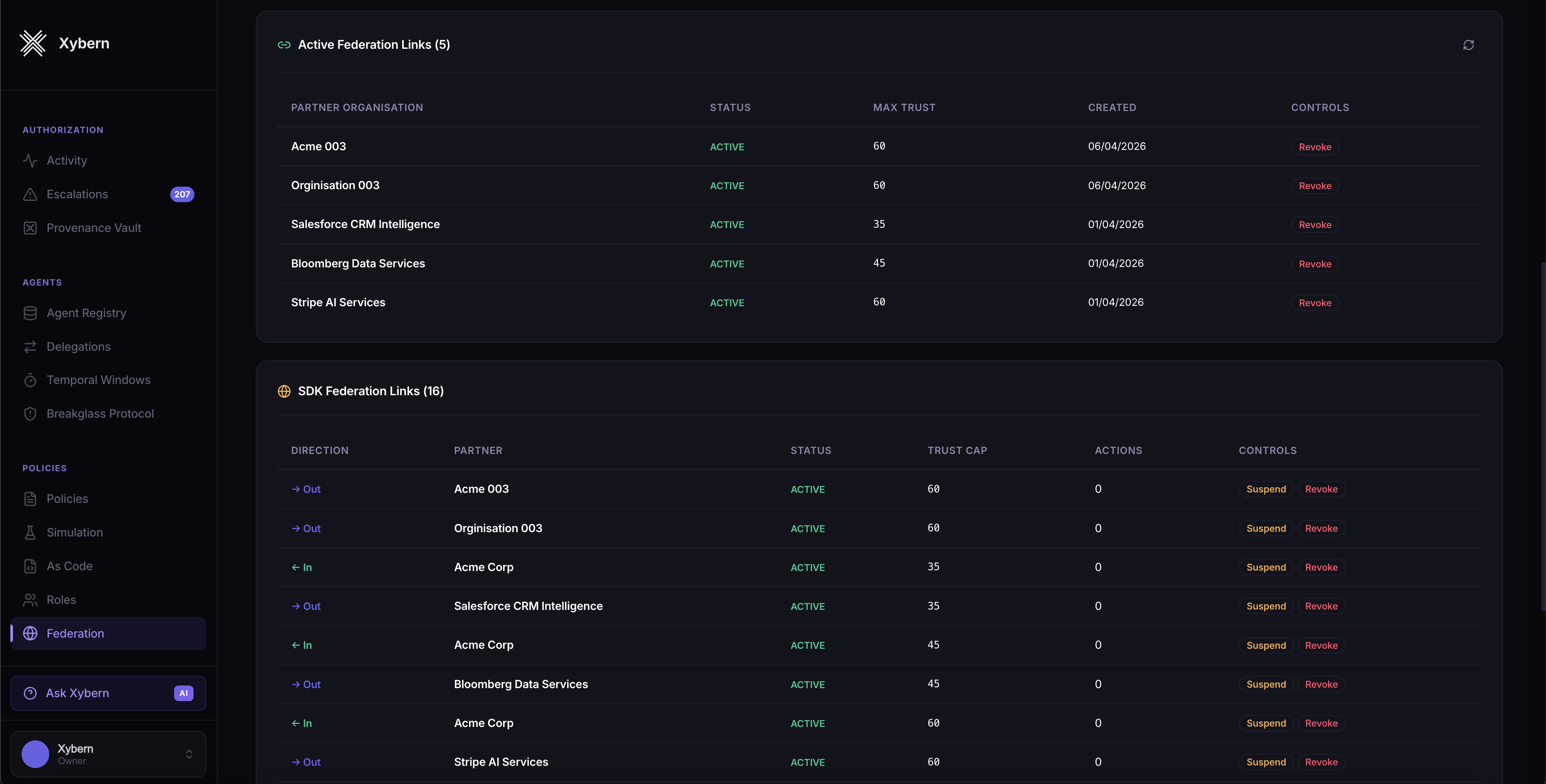The image size is (1546, 784).
Task: Revoke the Stripe AI Services SDK link
Action: click(1321, 762)
